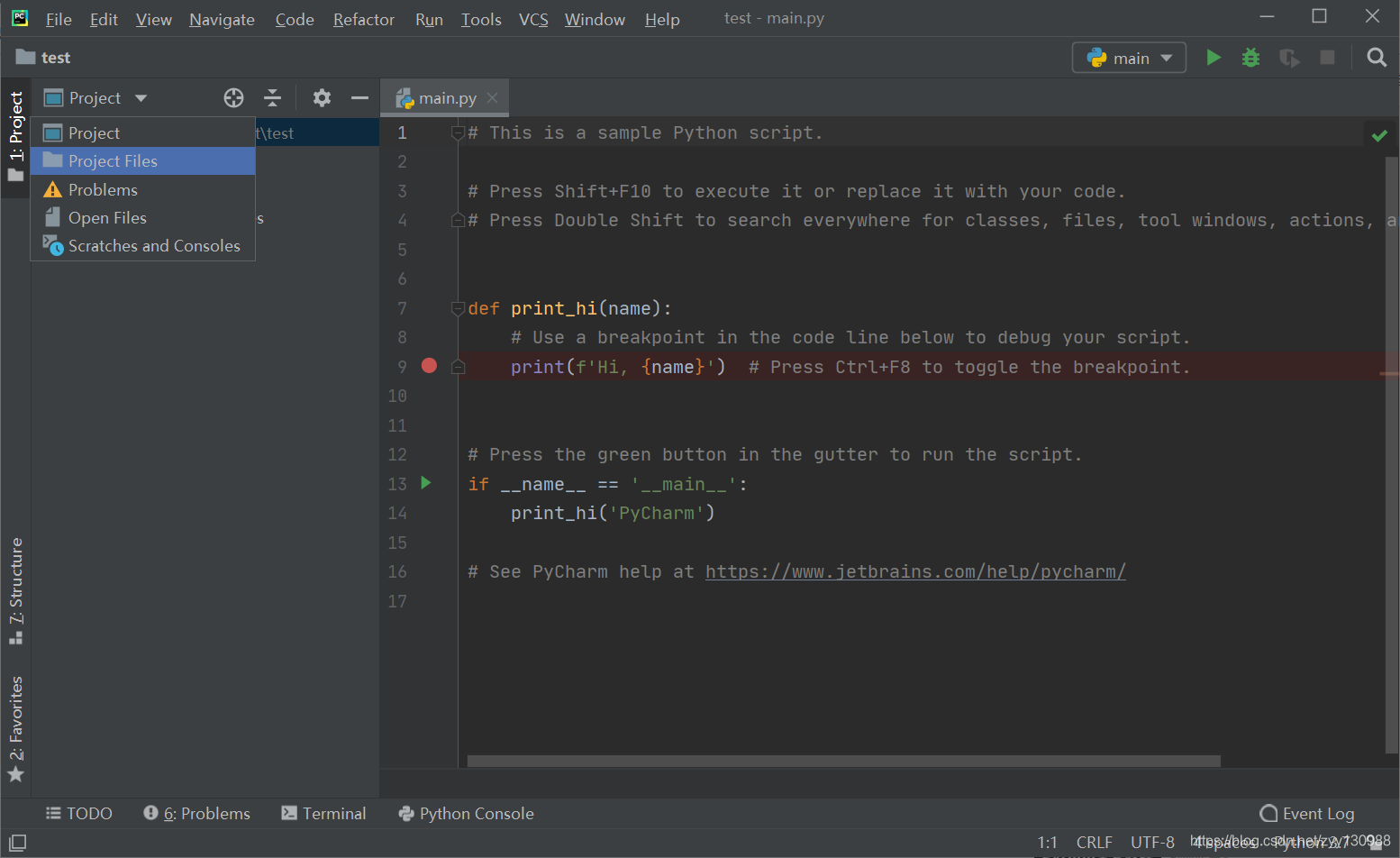This screenshot has width=1400, height=858.
Task: Choose Problems in view popup
Action: point(143,189)
